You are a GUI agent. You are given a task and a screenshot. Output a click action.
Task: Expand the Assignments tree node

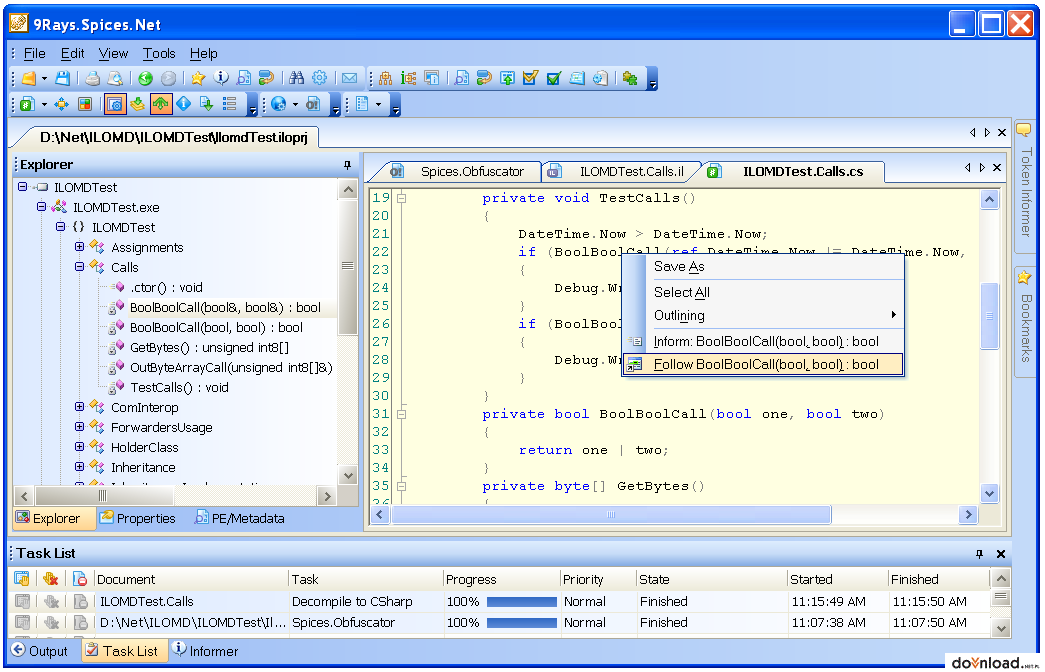pos(79,247)
